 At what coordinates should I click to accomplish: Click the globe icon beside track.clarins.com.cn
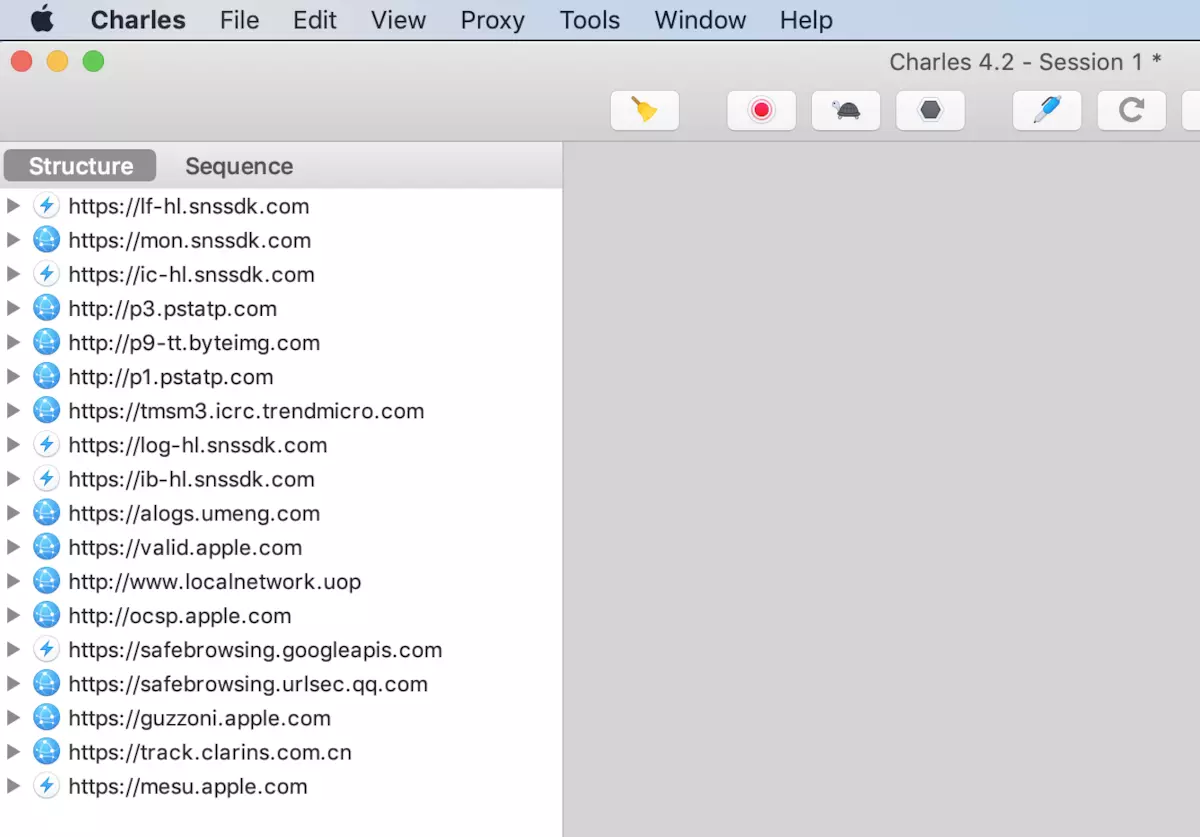click(46, 752)
